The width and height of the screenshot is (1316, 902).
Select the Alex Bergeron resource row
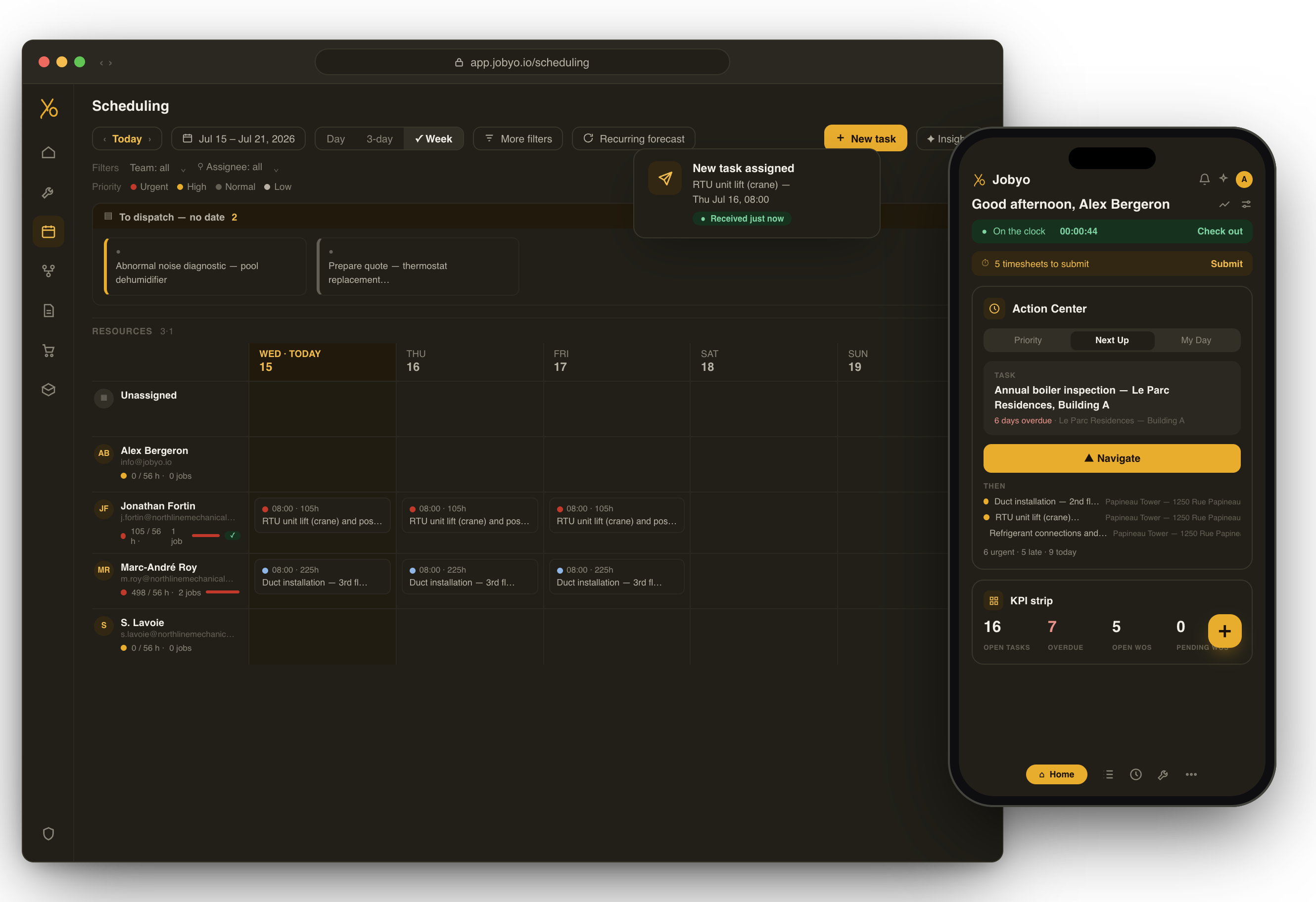pos(171,463)
